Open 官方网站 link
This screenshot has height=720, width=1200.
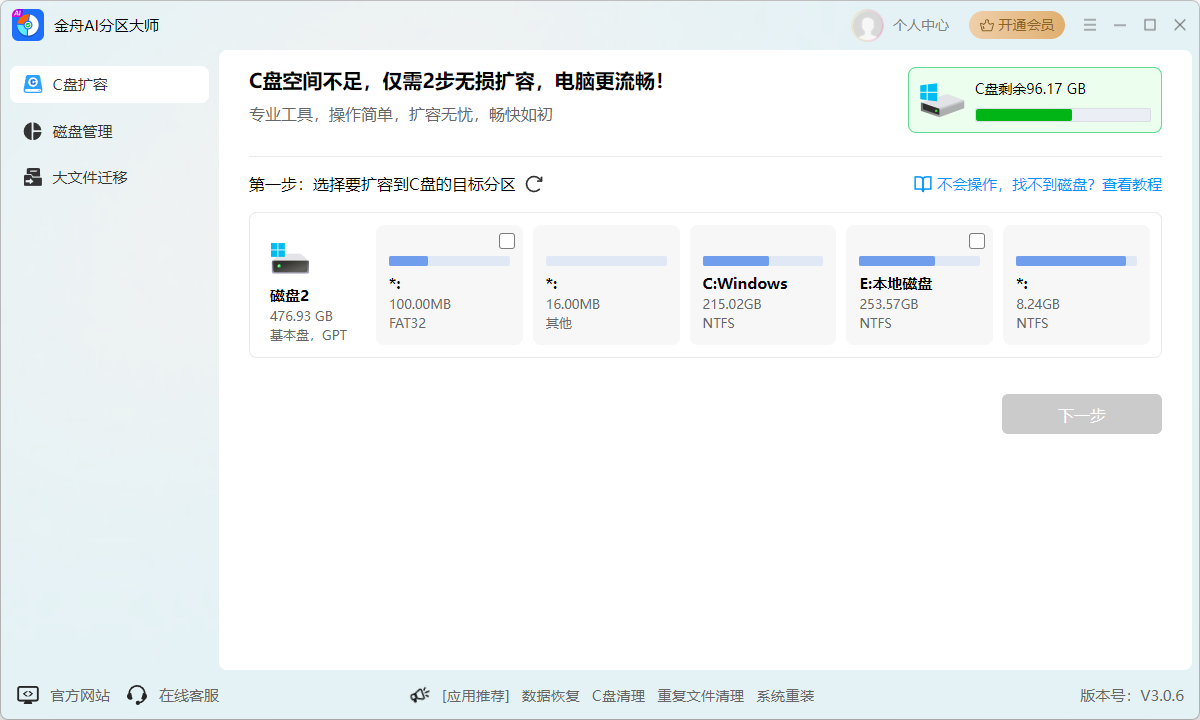[80, 695]
